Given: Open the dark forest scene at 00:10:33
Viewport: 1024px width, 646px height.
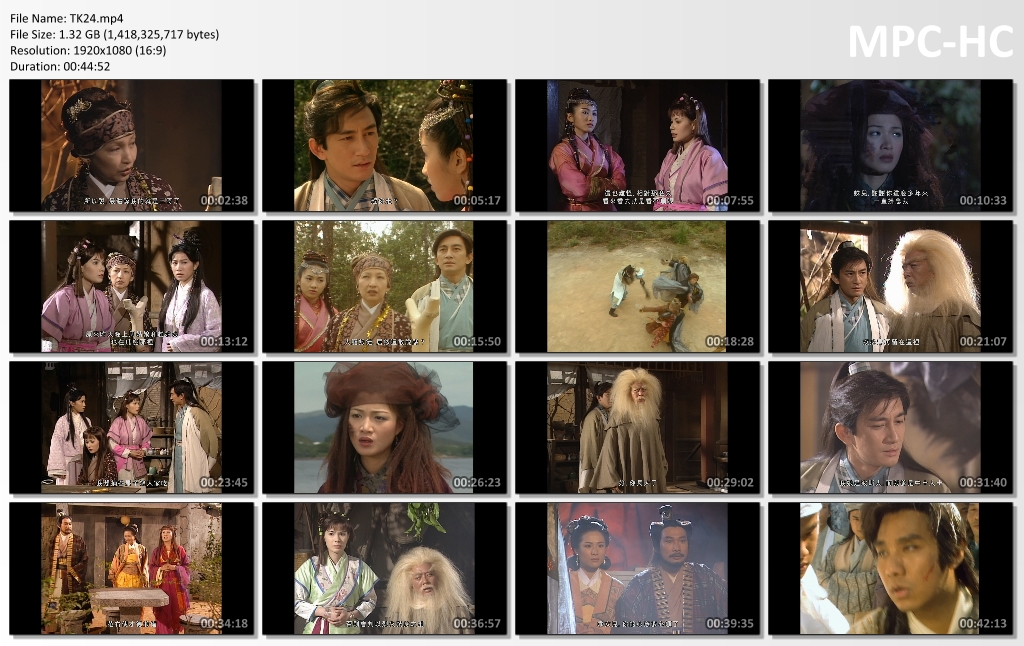Looking at the screenshot, I should [x=890, y=145].
